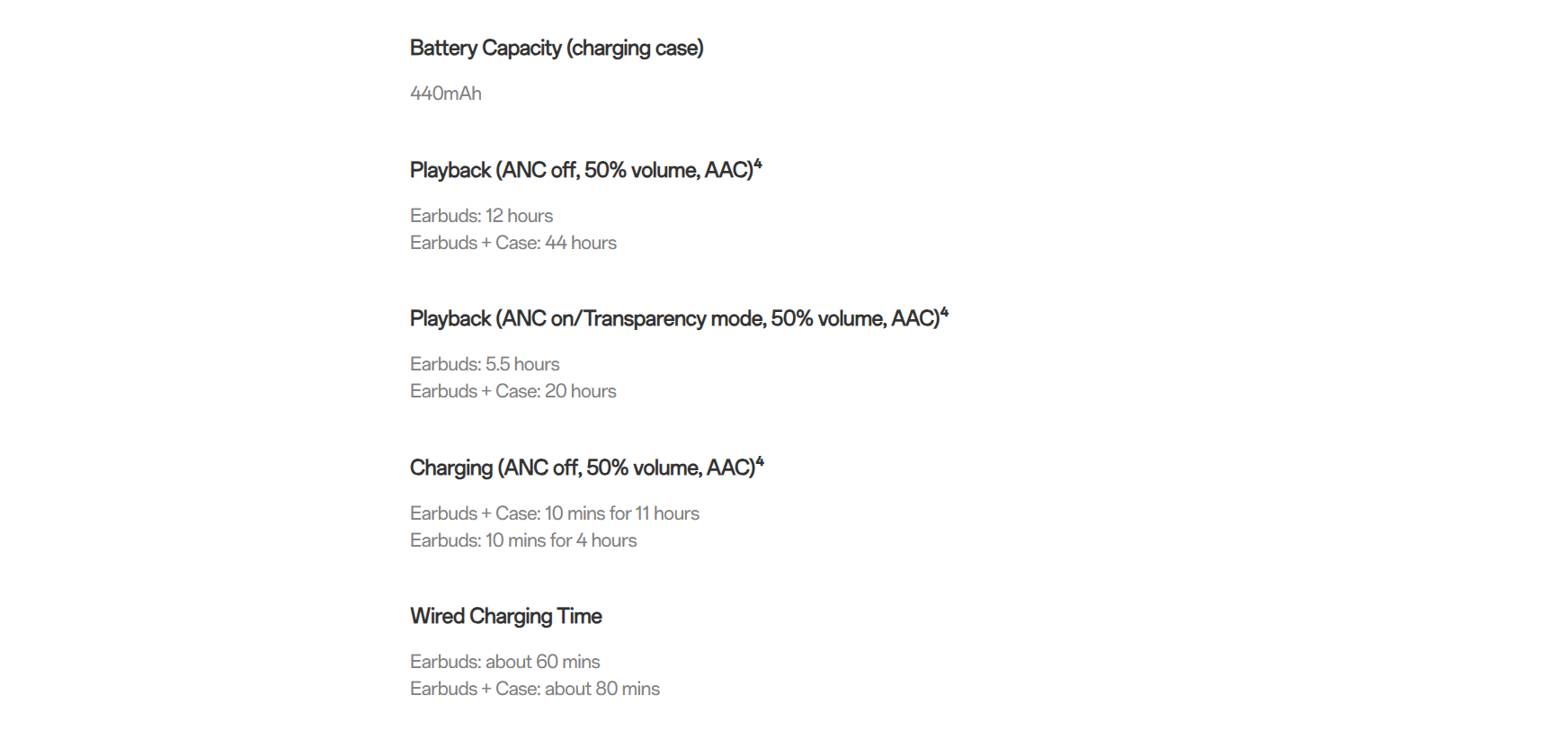
Task: Click the Charging (ANC off, 50% volume) heading
Action: coord(586,468)
